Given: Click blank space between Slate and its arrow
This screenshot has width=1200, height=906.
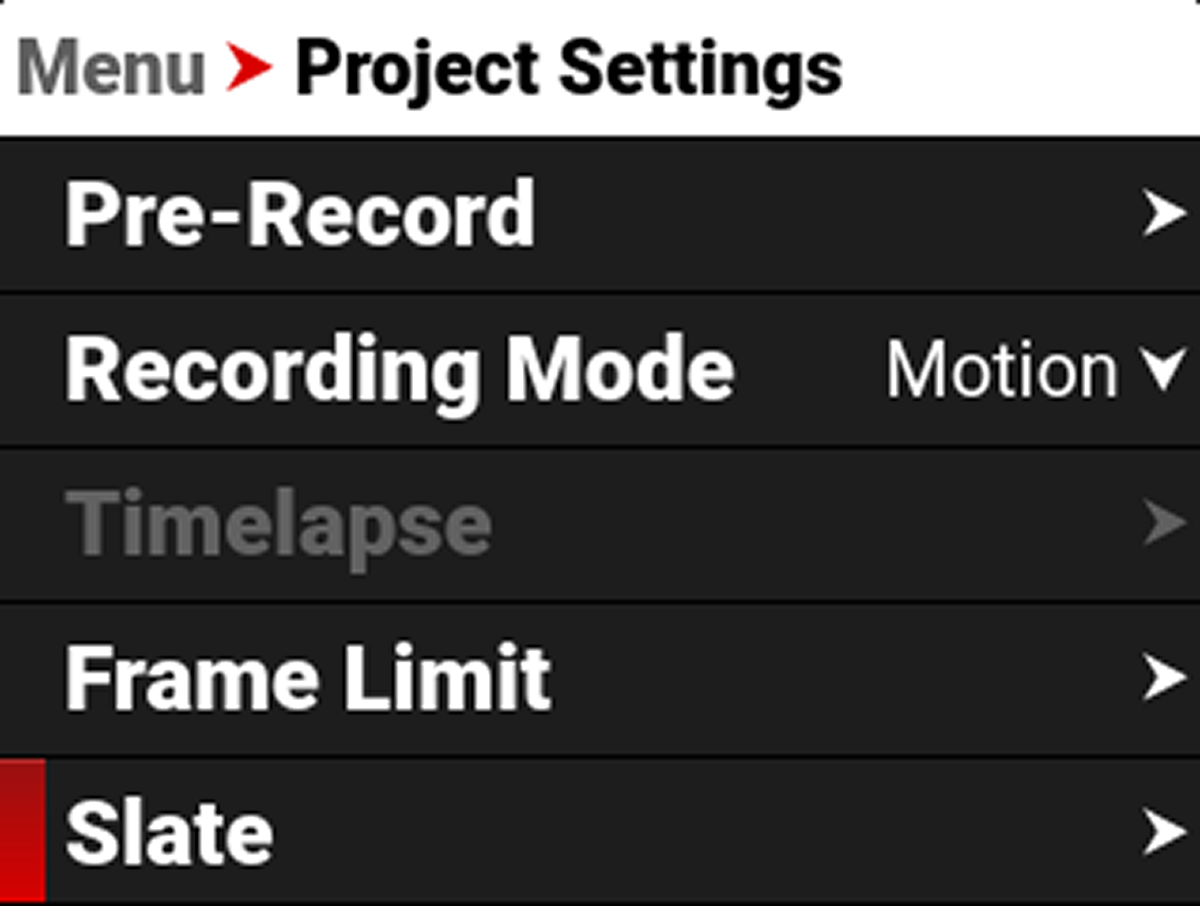Looking at the screenshot, I should 700,833.
